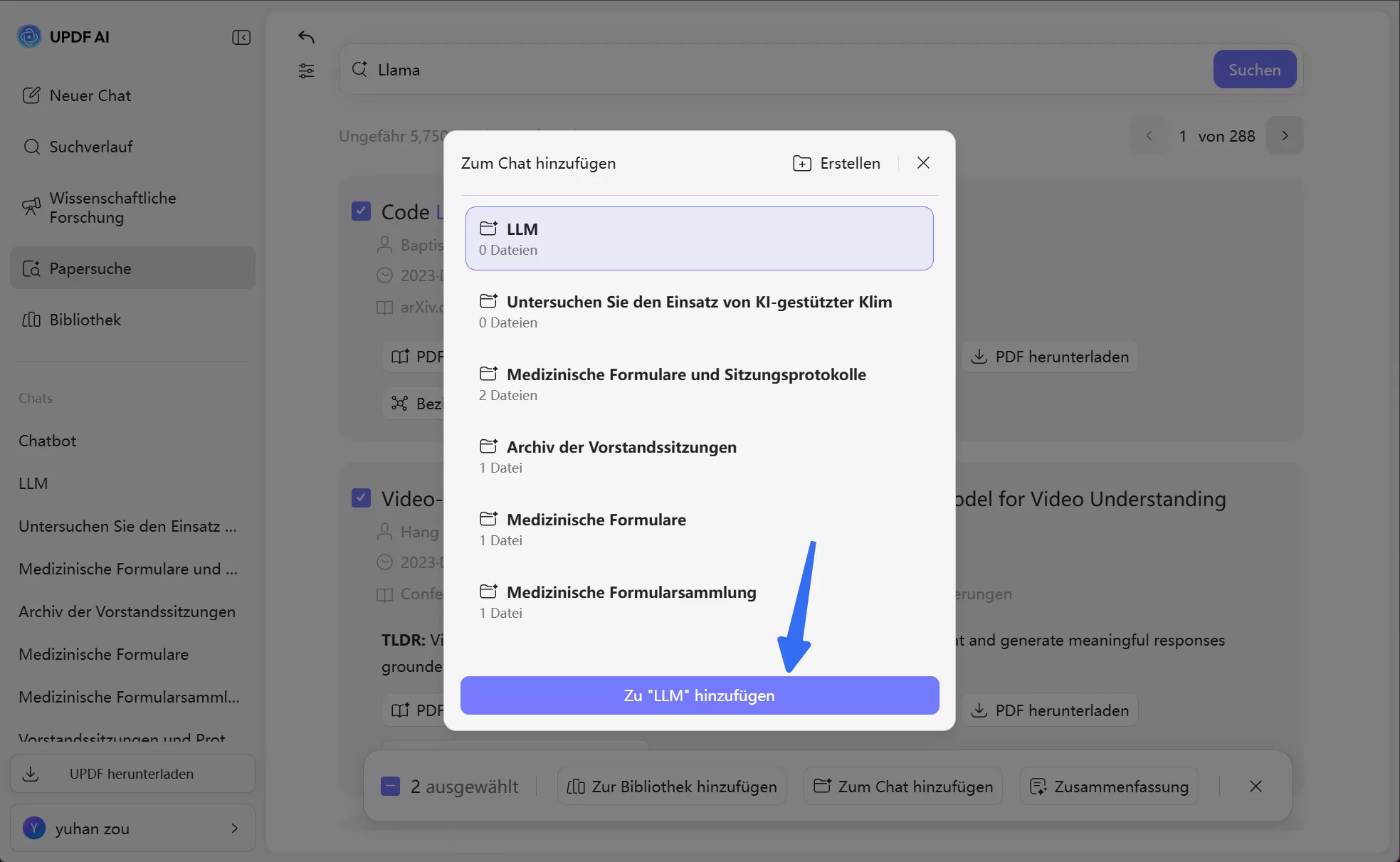Uncheck the Code Llama paper checkbox

361,211
